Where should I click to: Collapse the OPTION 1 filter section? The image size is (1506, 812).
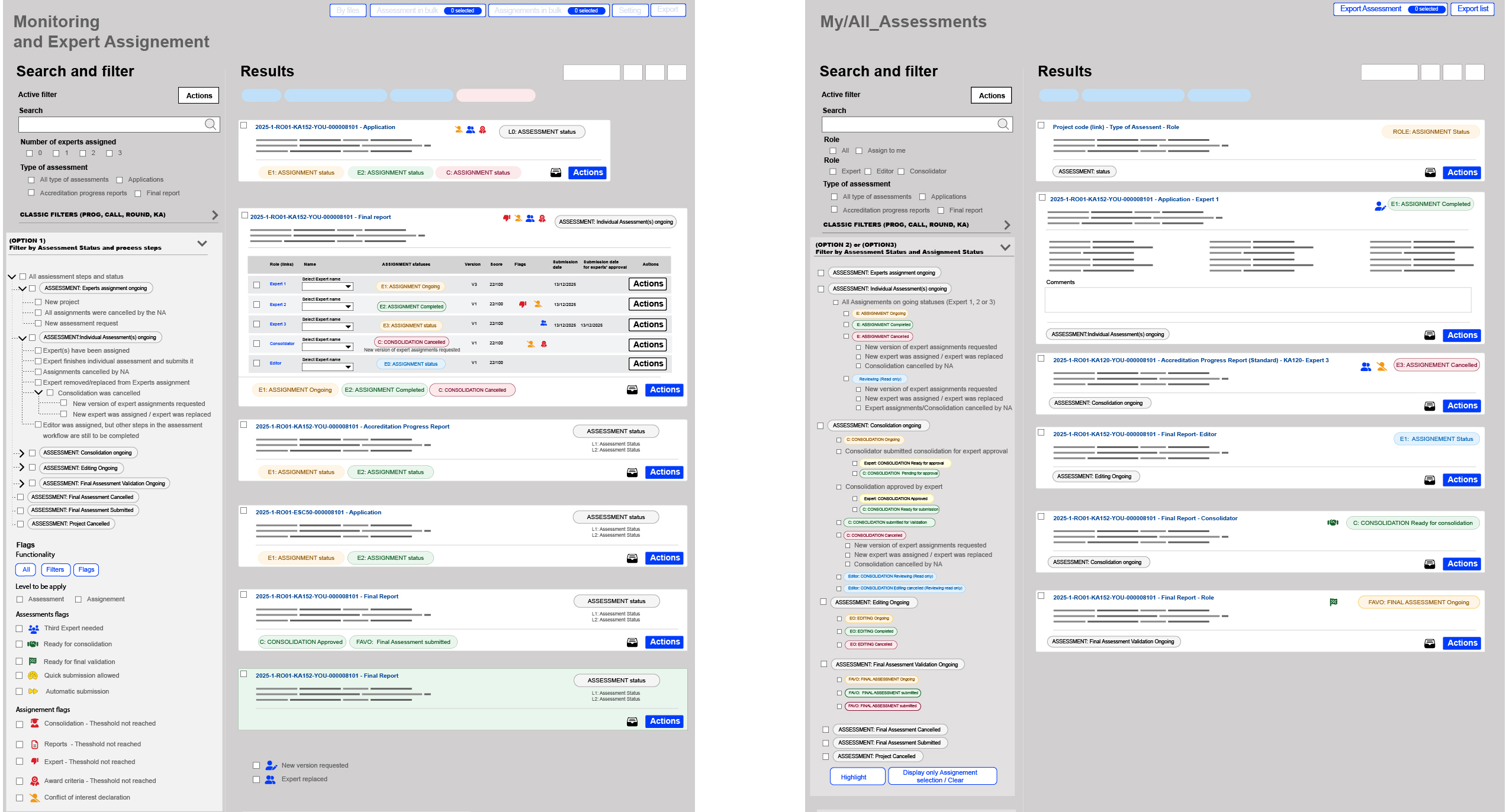[202, 243]
